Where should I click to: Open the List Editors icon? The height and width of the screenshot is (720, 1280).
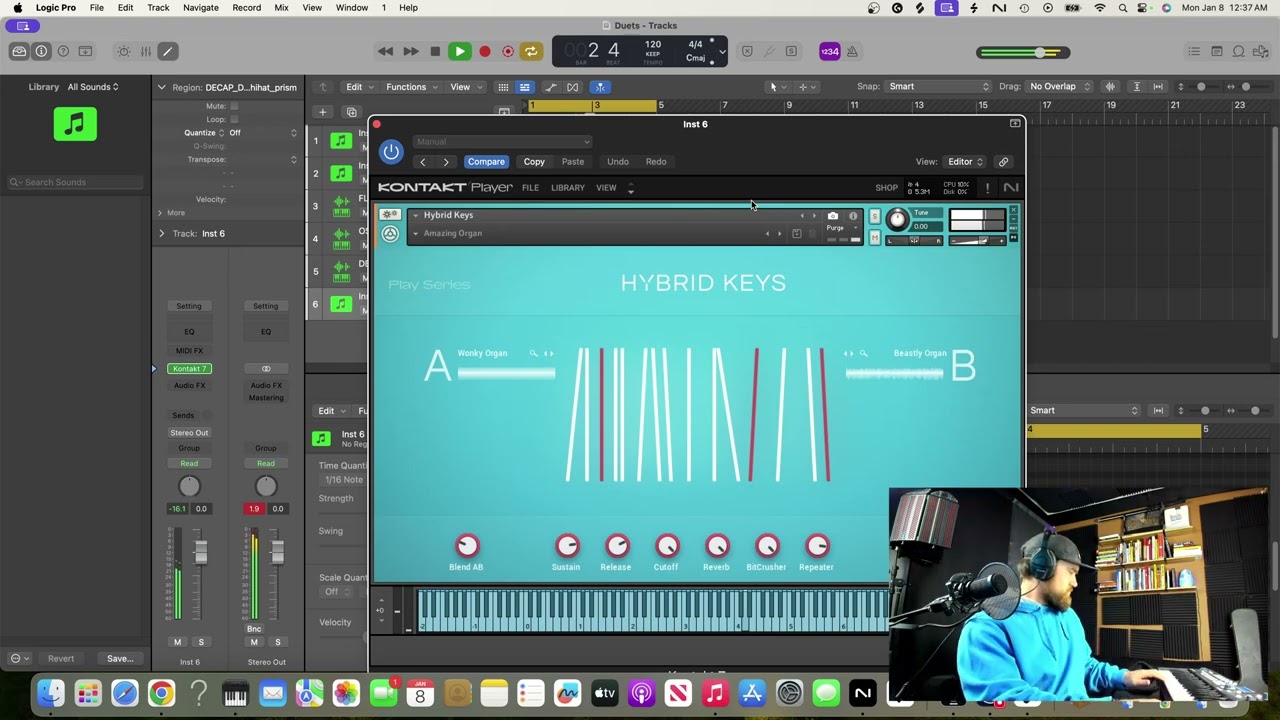[1194, 51]
